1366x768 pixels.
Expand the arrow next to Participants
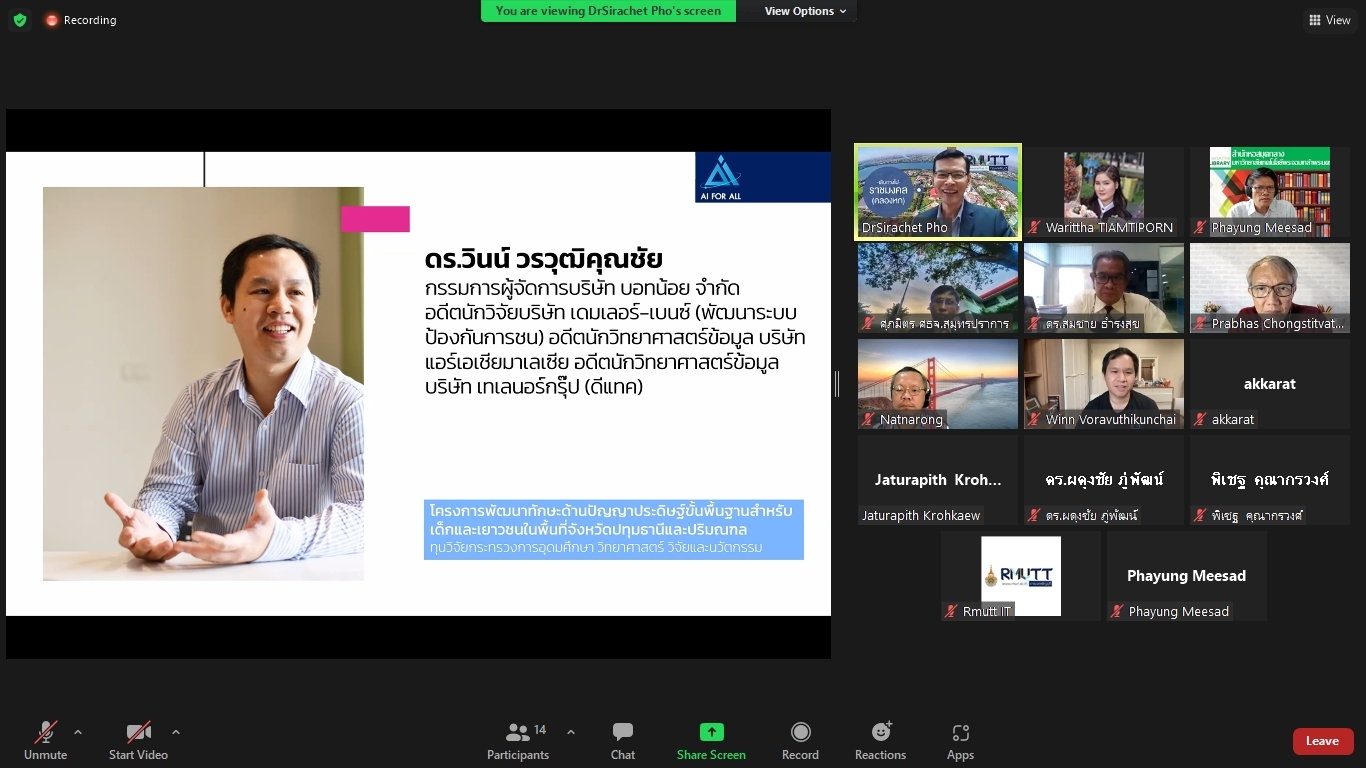[571, 732]
